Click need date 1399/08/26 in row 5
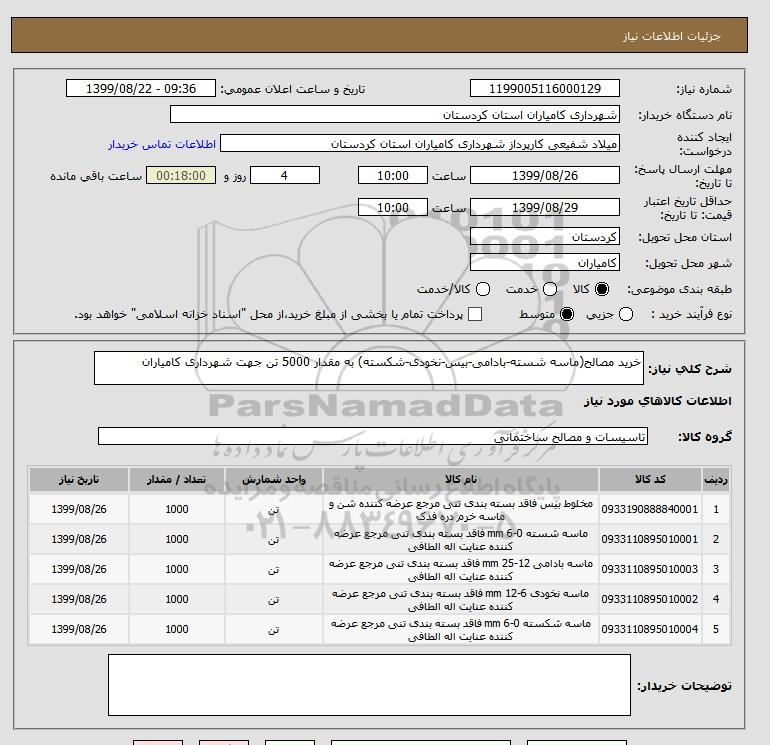770x745 pixels. point(79,629)
